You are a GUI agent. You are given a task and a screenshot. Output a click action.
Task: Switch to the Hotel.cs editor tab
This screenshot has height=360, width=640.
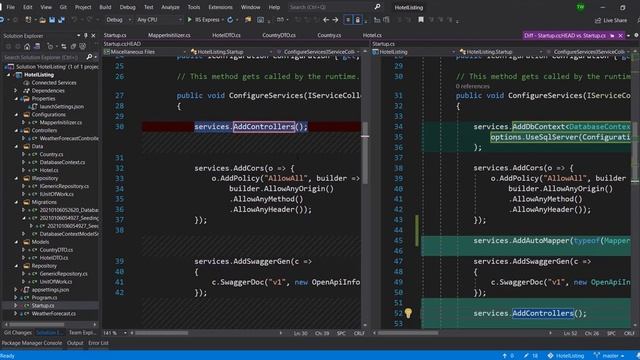tap(372, 36)
